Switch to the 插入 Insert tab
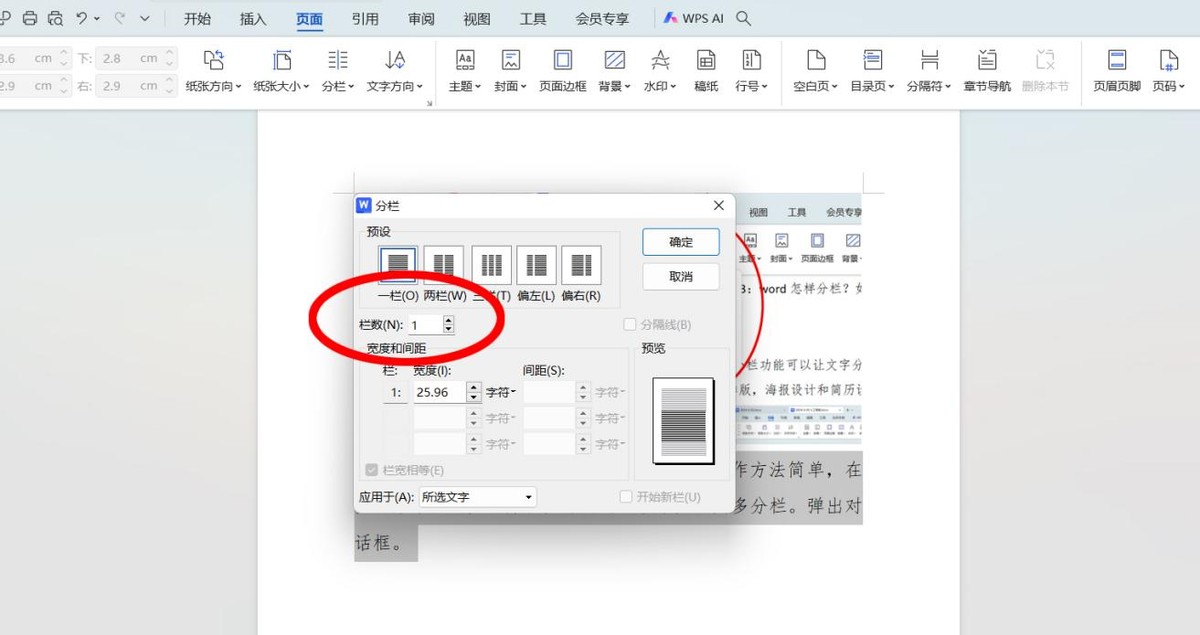This screenshot has width=1200, height=635. click(253, 19)
